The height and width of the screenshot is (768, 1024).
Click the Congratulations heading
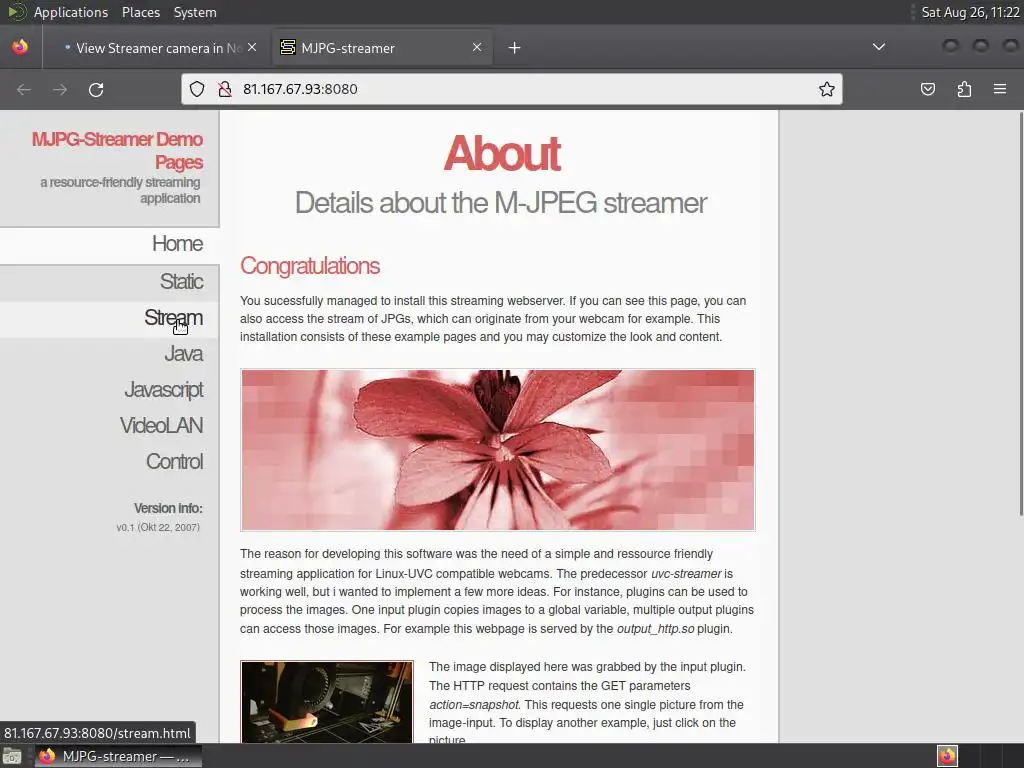coord(310,266)
